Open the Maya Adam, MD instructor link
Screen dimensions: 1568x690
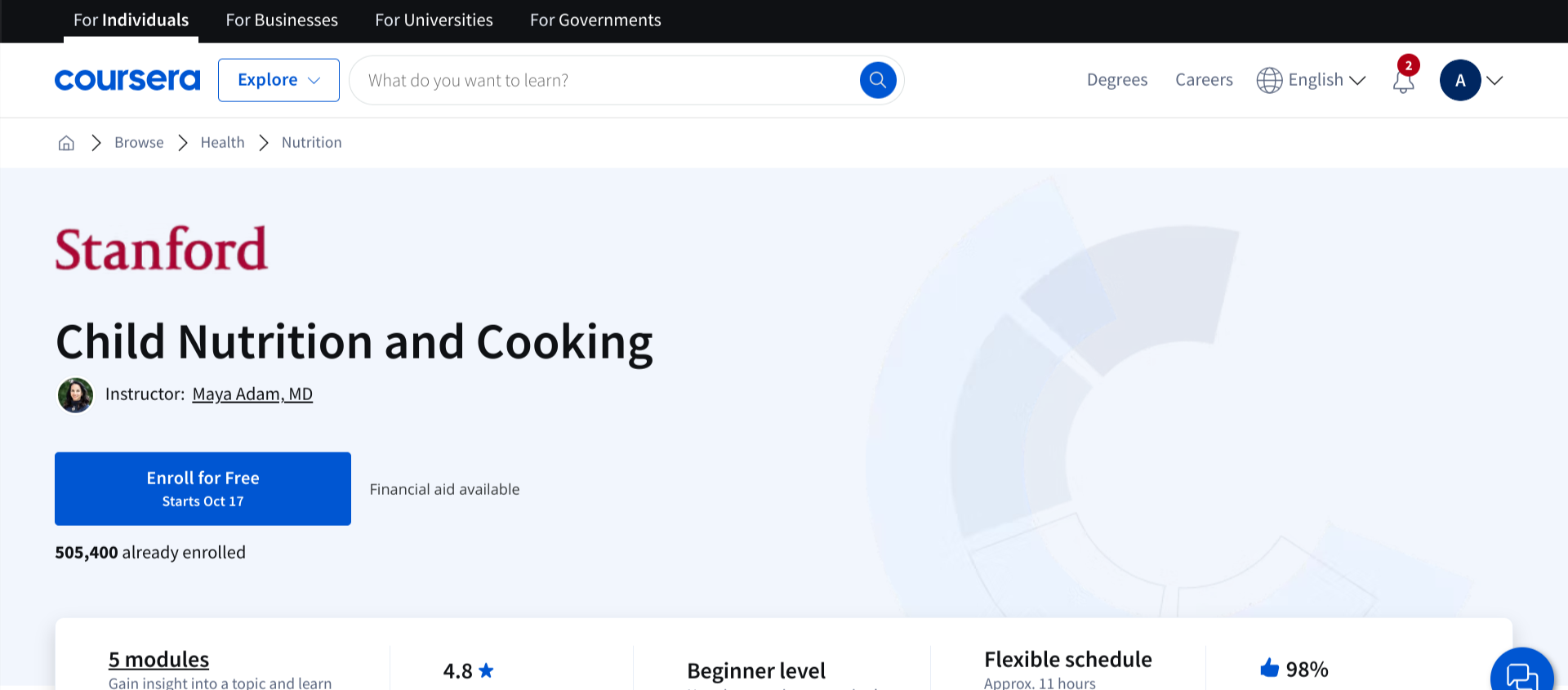(x=252, y=394)
